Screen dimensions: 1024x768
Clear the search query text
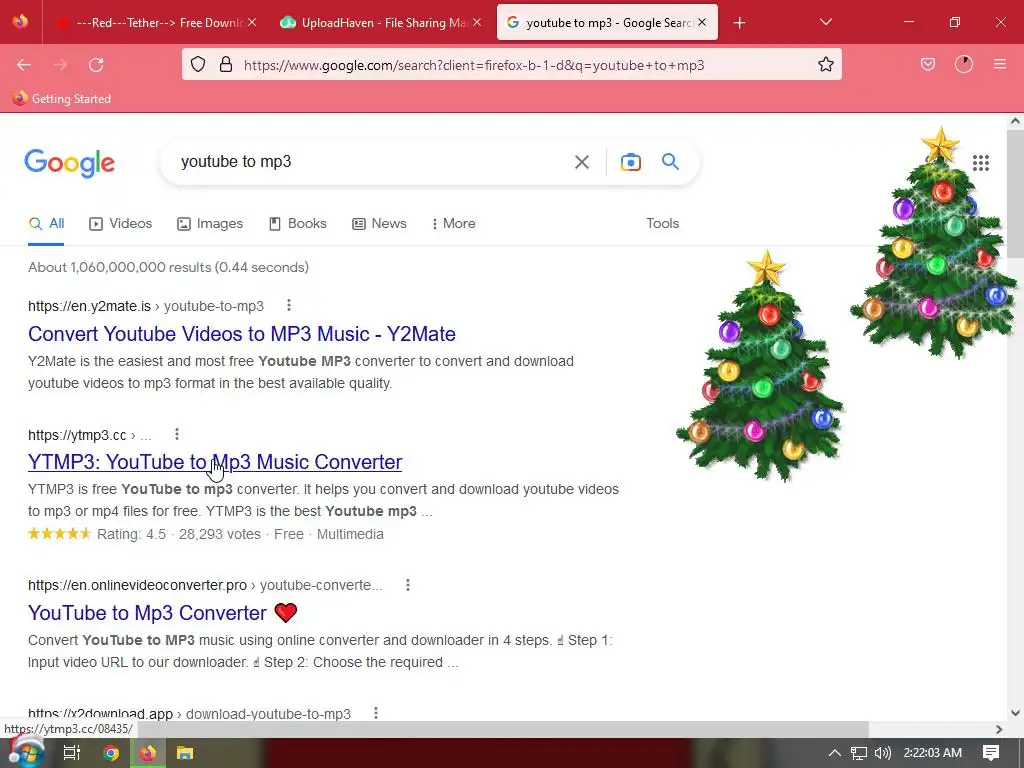click(x=581, y=162)
